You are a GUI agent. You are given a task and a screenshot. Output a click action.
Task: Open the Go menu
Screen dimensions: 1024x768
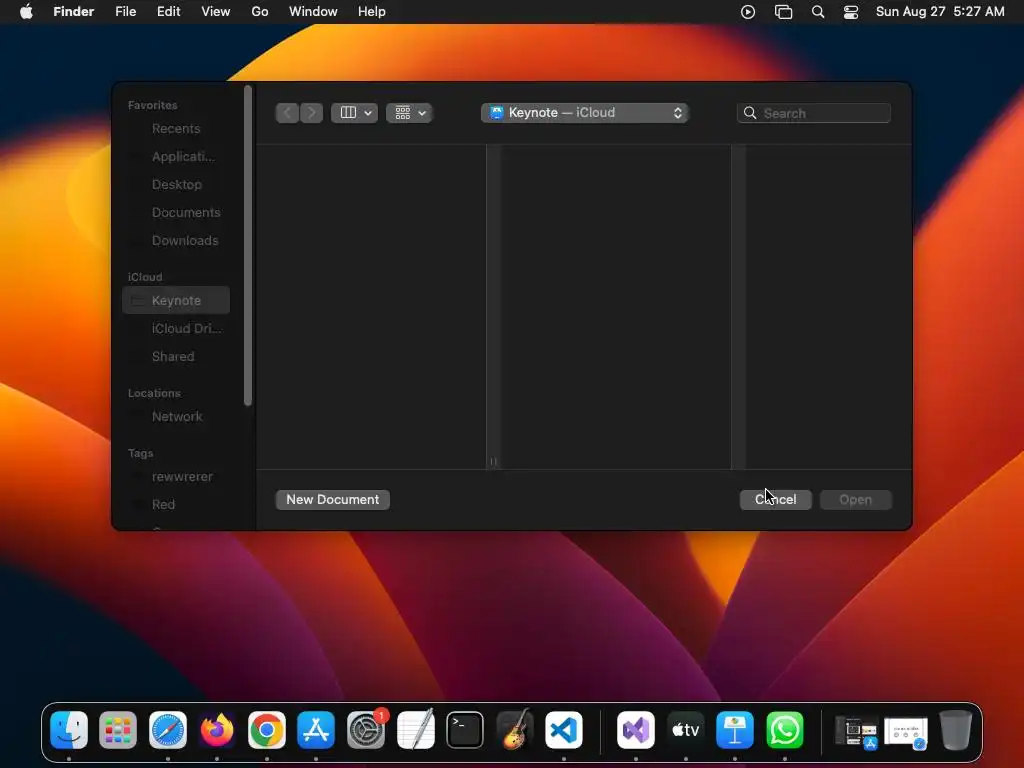[260, 12]
